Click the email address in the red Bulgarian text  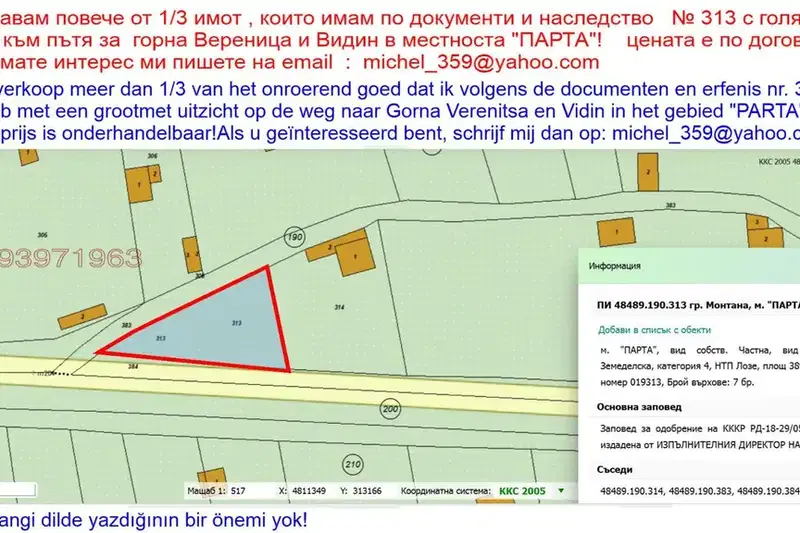click(481, 62)
